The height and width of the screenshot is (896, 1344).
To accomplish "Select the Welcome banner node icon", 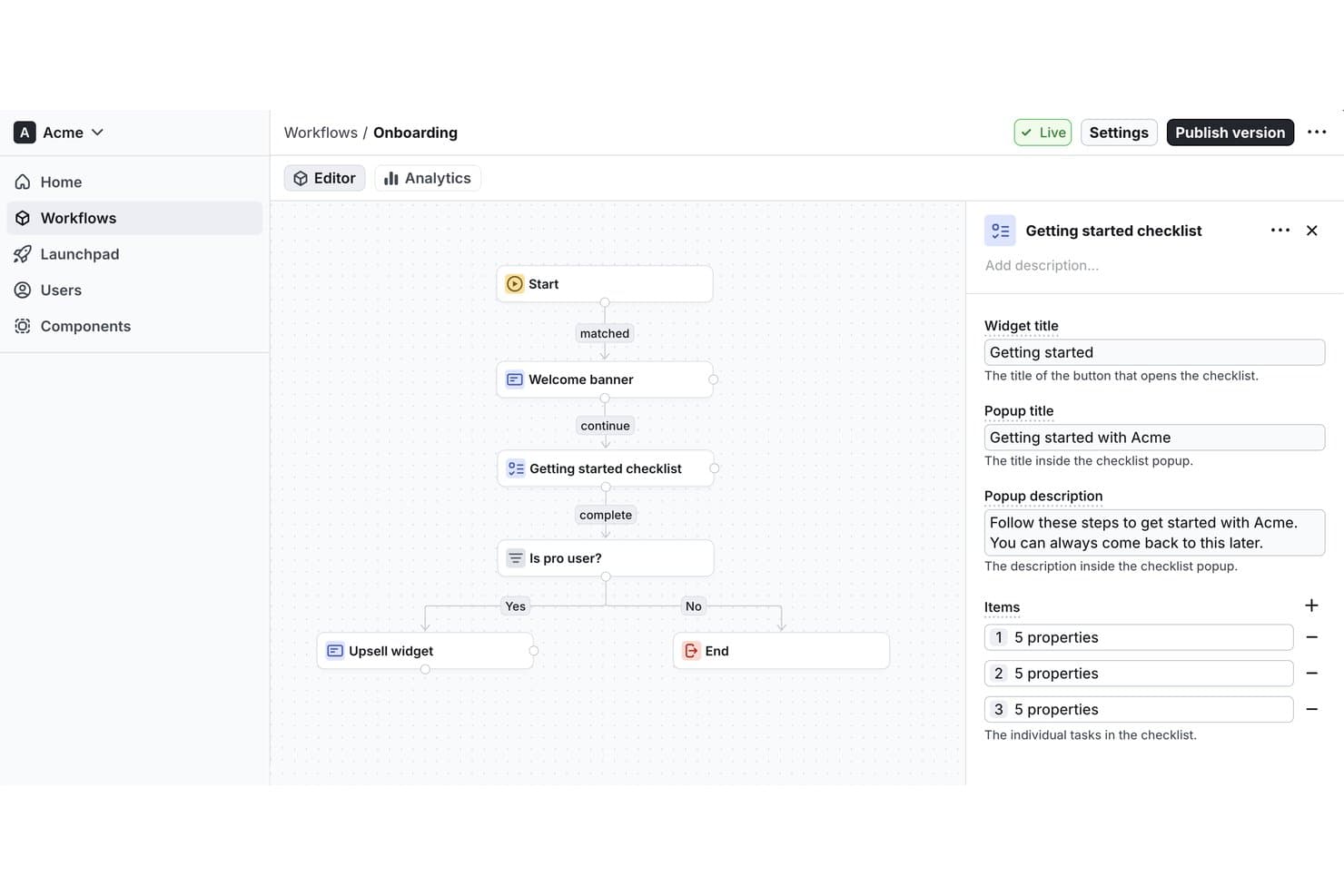I will coord(514,379).
